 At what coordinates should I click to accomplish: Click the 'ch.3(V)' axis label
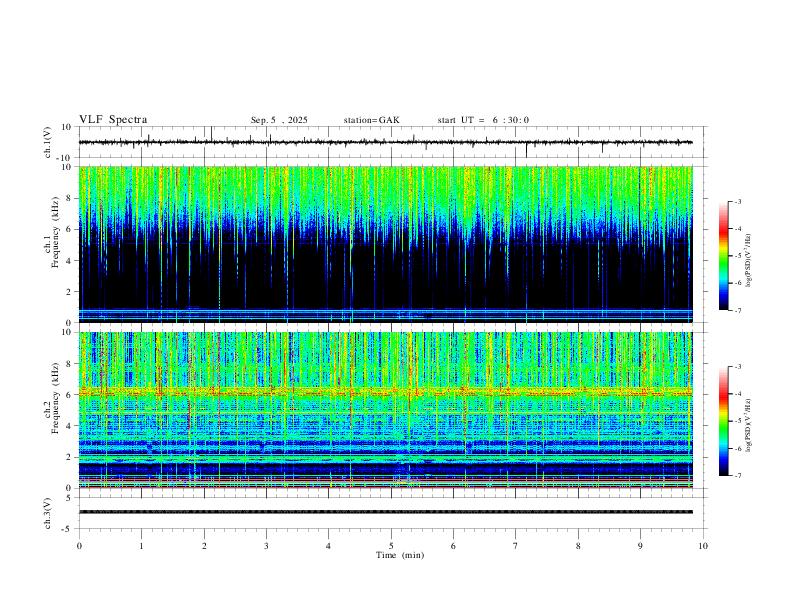point(49,513)
